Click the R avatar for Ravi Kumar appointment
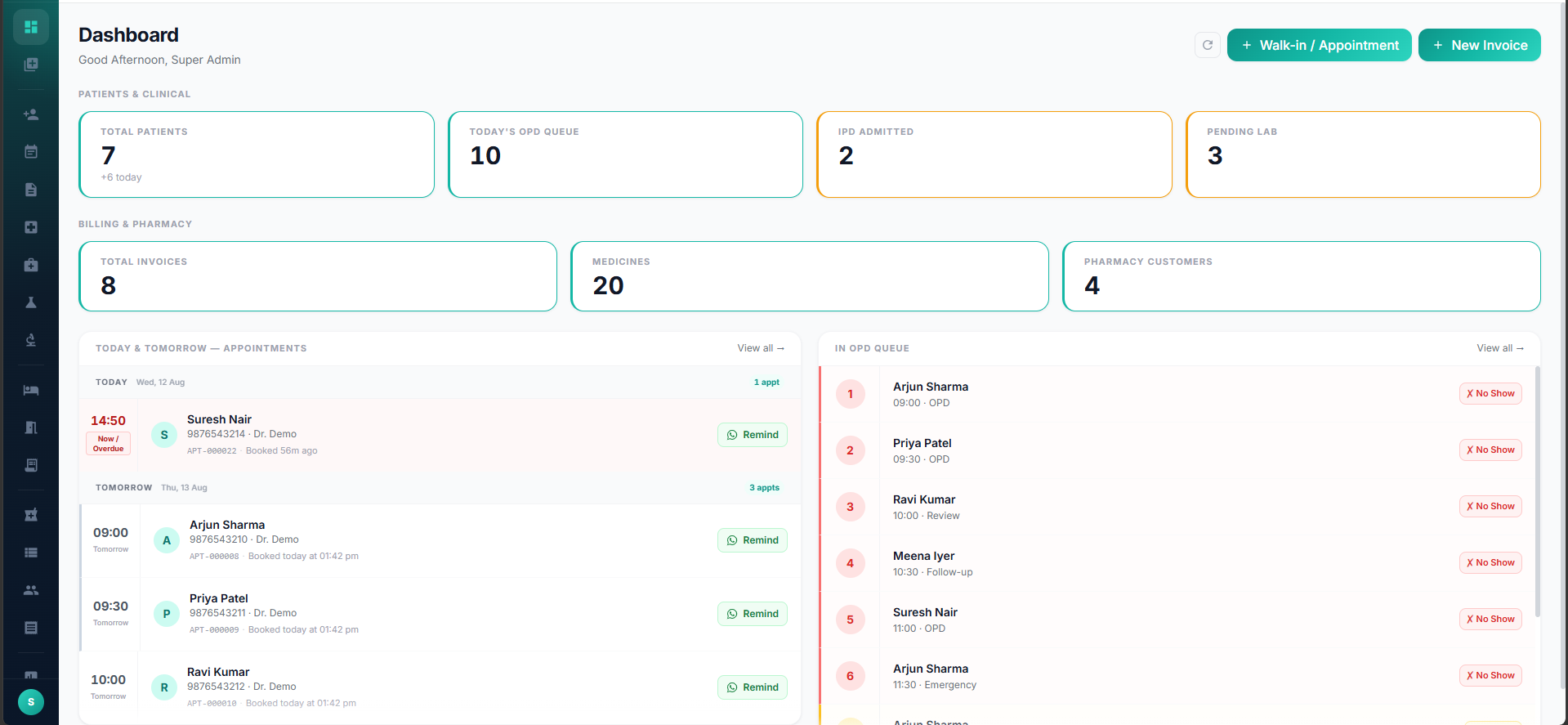The width and height of the screenshot is (1568, 725). 164,687
